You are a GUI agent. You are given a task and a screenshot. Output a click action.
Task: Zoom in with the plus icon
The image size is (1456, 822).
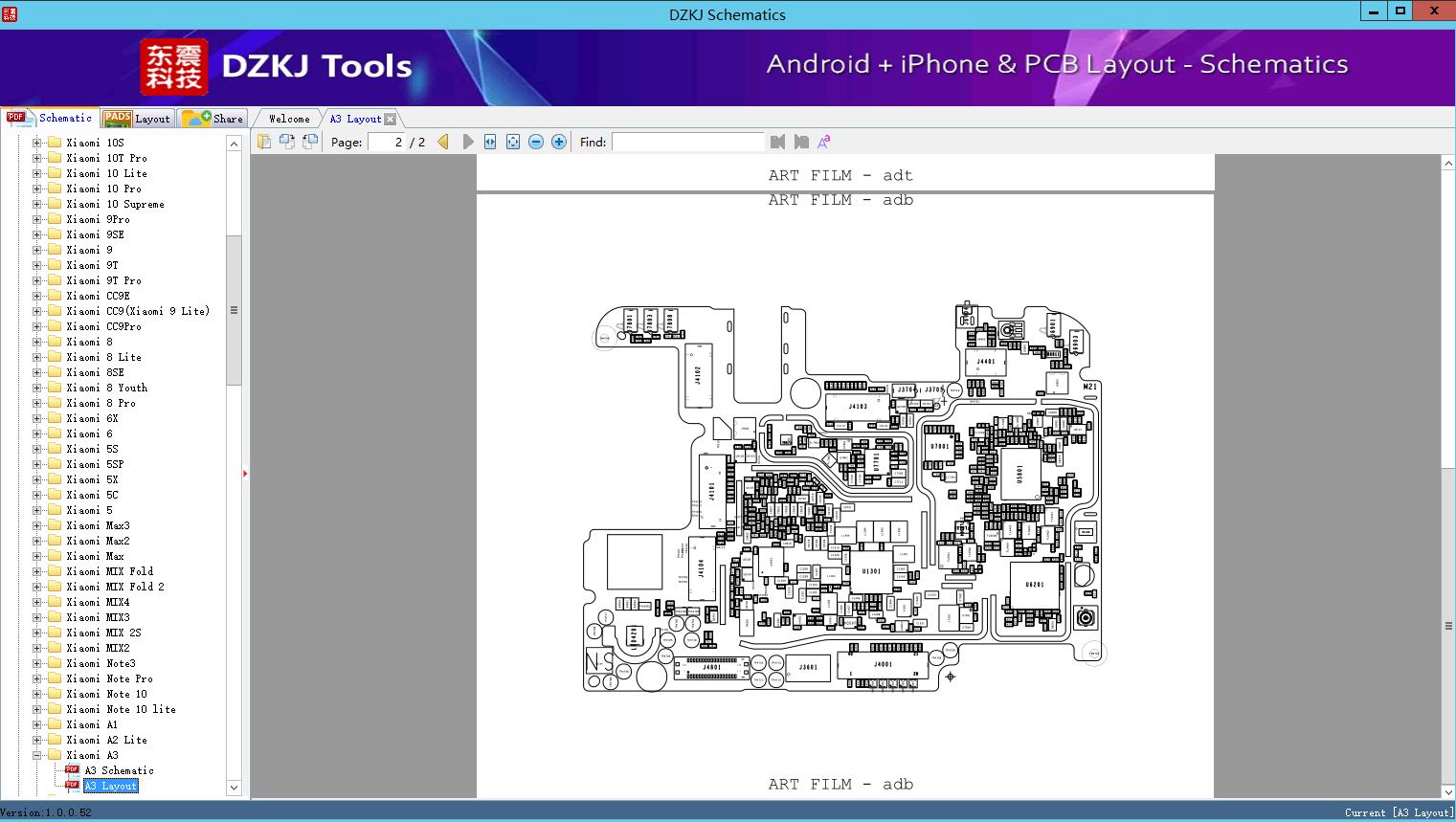[x=559, y=142]
